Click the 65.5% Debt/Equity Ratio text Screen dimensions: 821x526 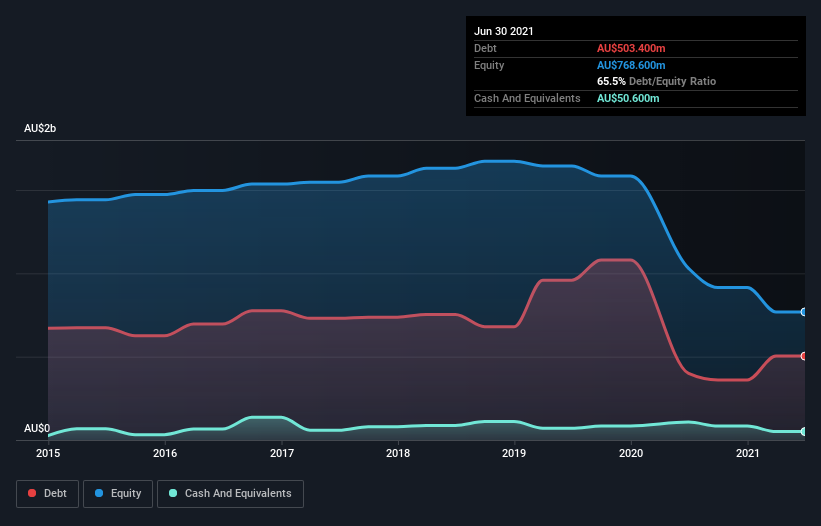click(657, 82)
